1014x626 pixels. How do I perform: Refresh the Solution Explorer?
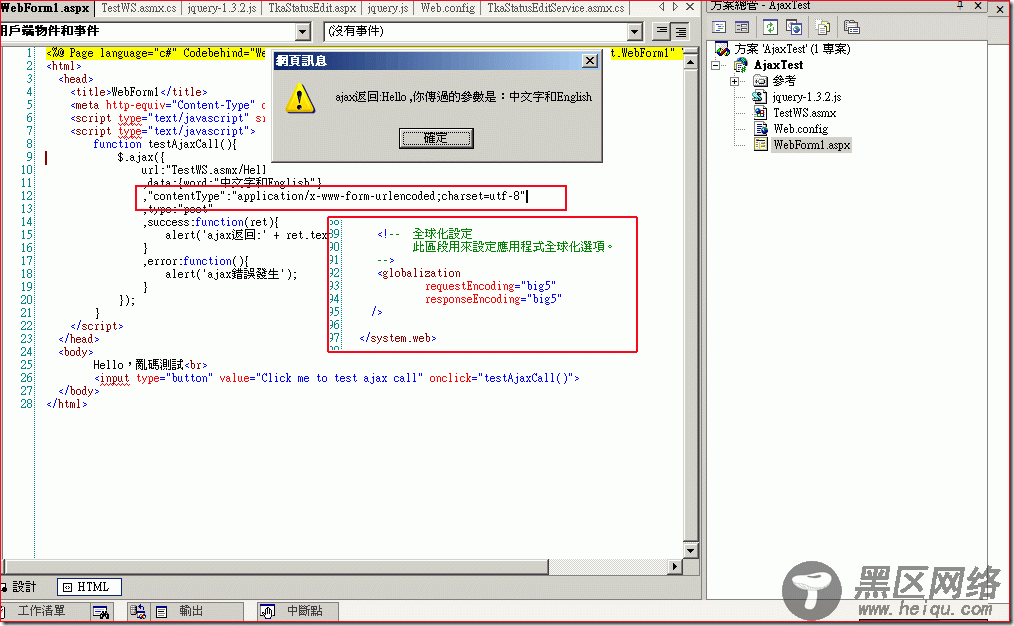(770, 27)
